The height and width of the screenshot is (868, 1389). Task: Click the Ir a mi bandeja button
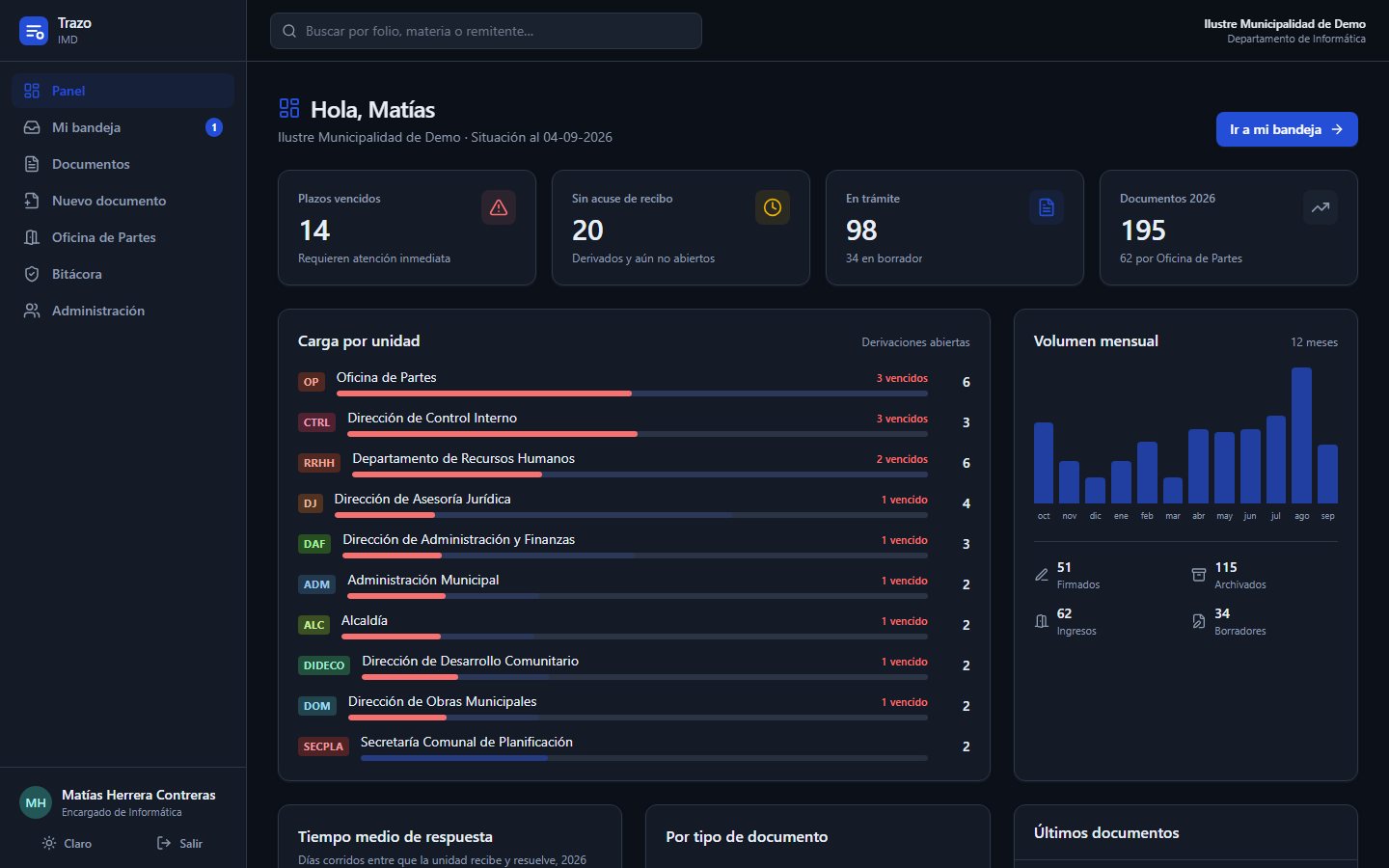click(1287, 129)
